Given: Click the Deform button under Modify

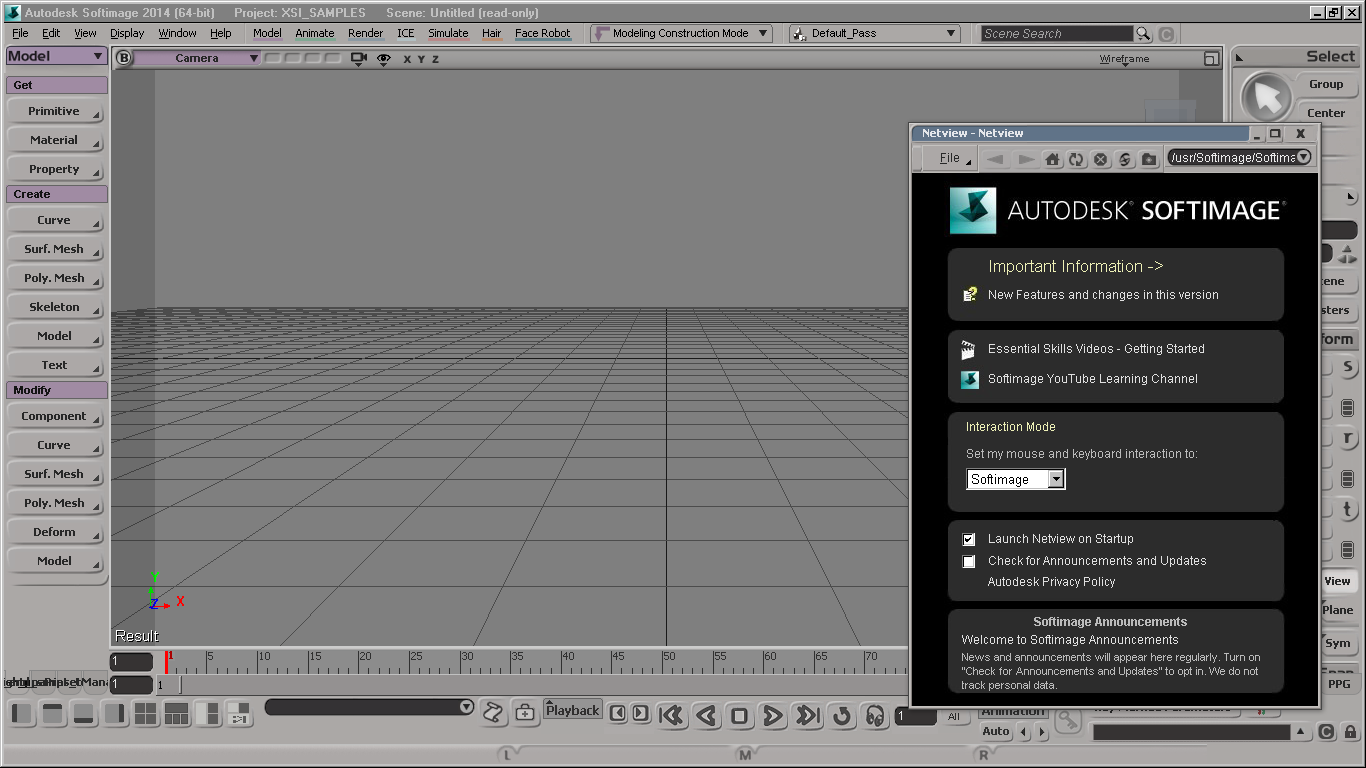Looking at the screenshot, I should tap(56, 532).
